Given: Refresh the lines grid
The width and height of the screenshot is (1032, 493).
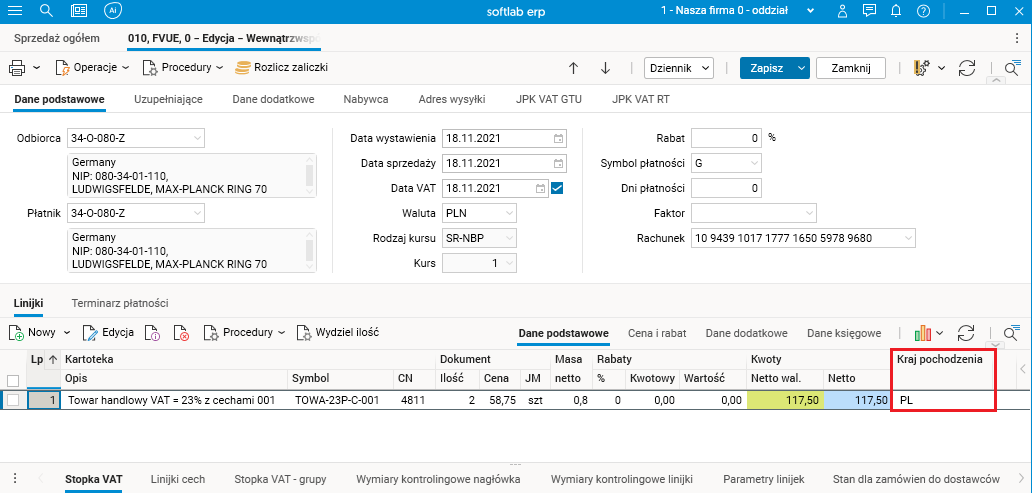Looking at the screenshot, I should tap(966, 333).
